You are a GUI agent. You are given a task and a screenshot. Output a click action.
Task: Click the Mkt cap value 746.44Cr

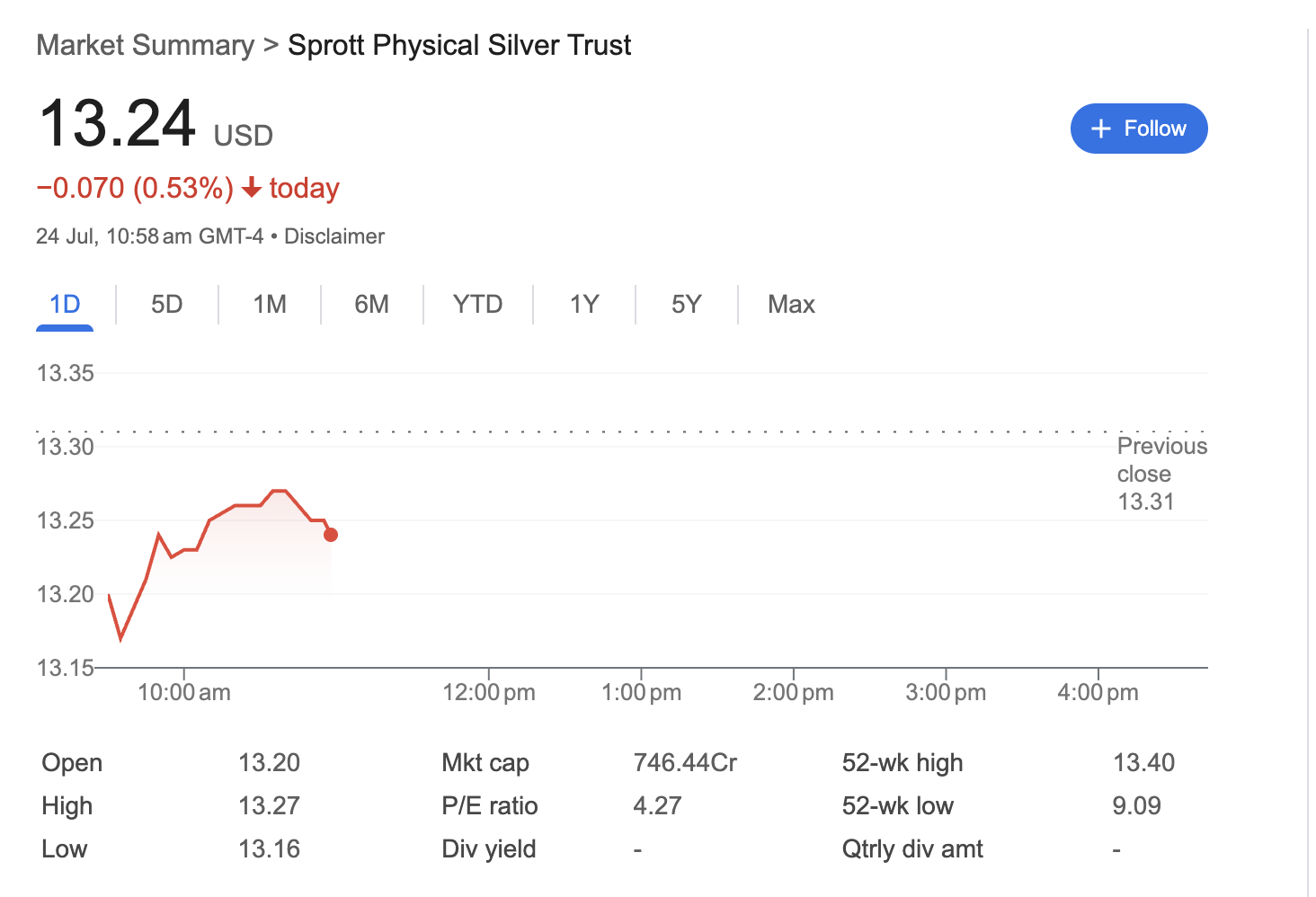(x=685, y=763)
